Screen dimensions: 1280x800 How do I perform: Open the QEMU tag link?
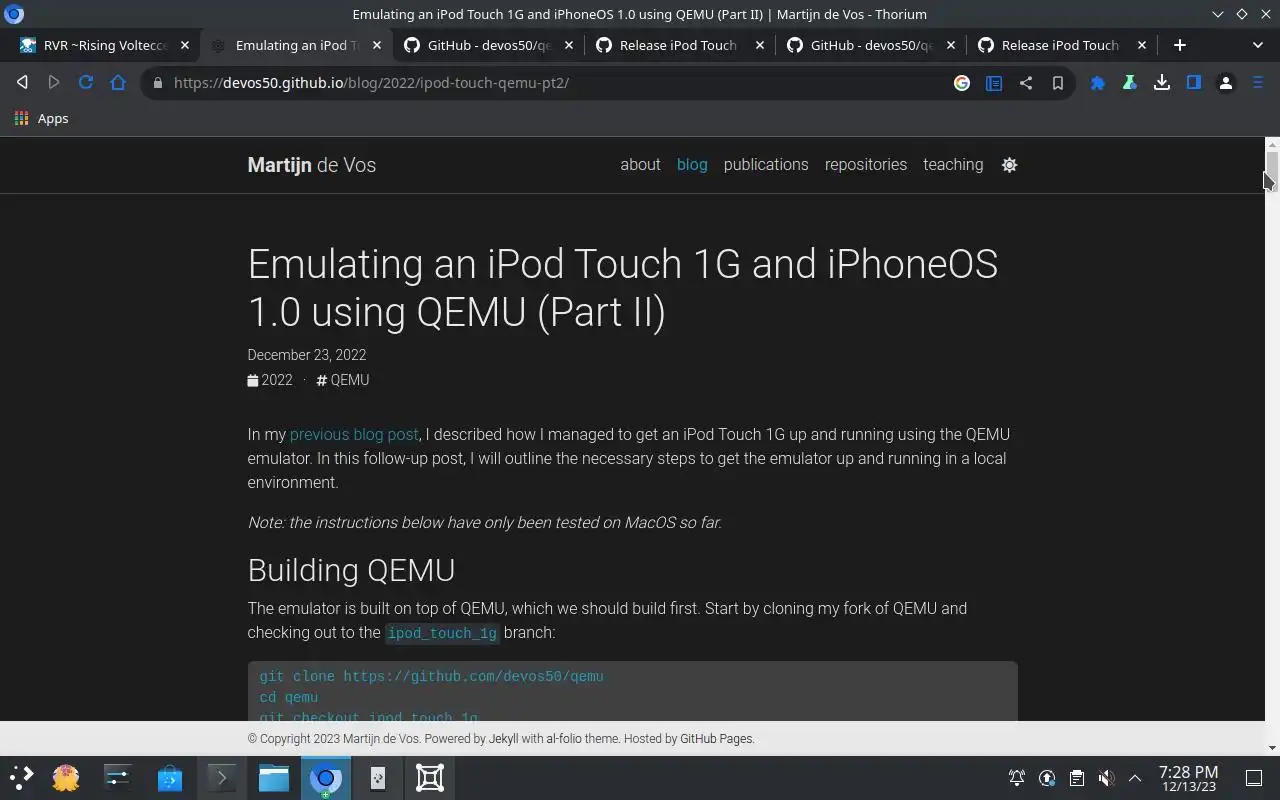coord(343,380)
